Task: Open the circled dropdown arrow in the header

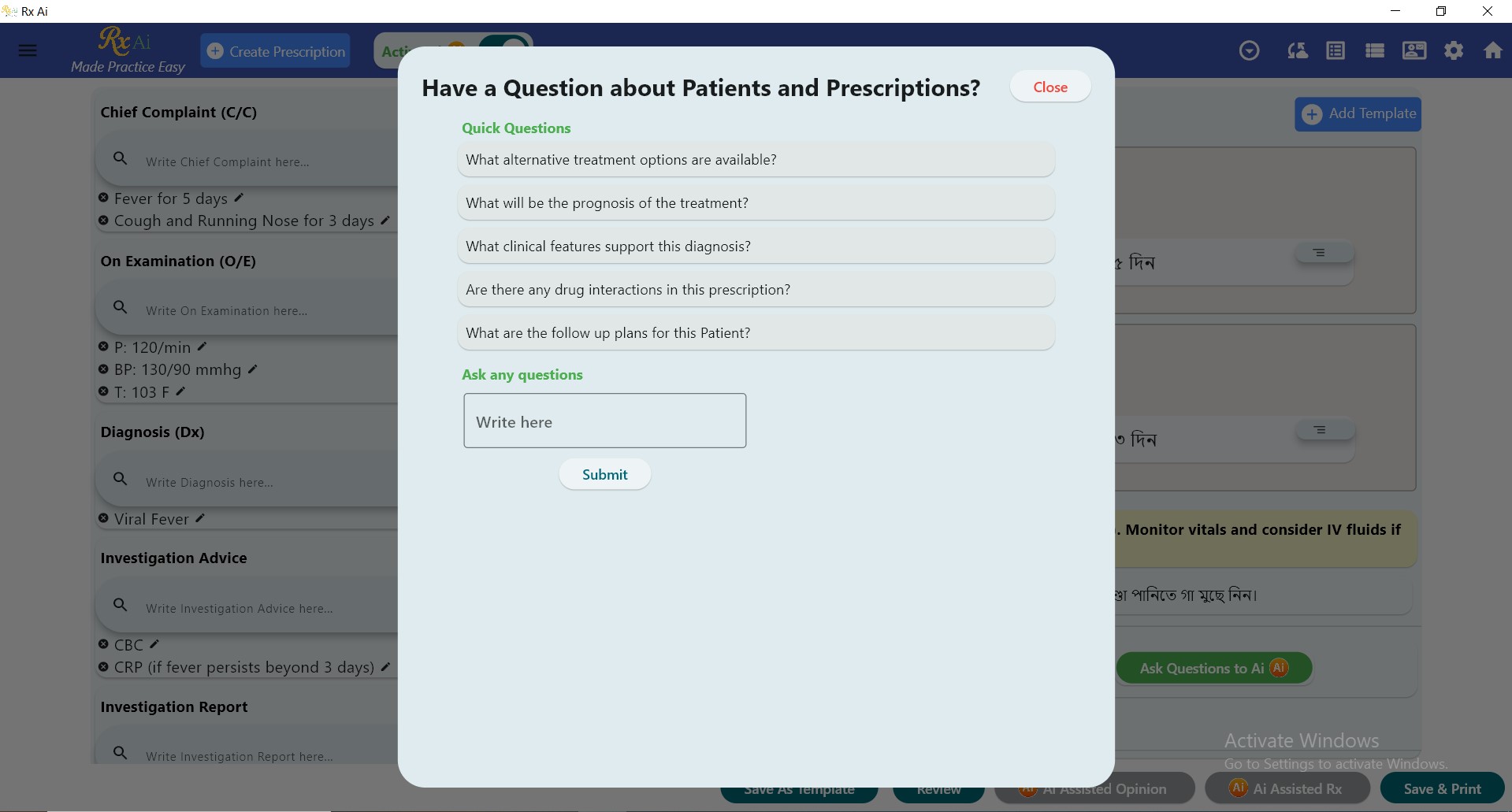Action: click(1249, 51)
